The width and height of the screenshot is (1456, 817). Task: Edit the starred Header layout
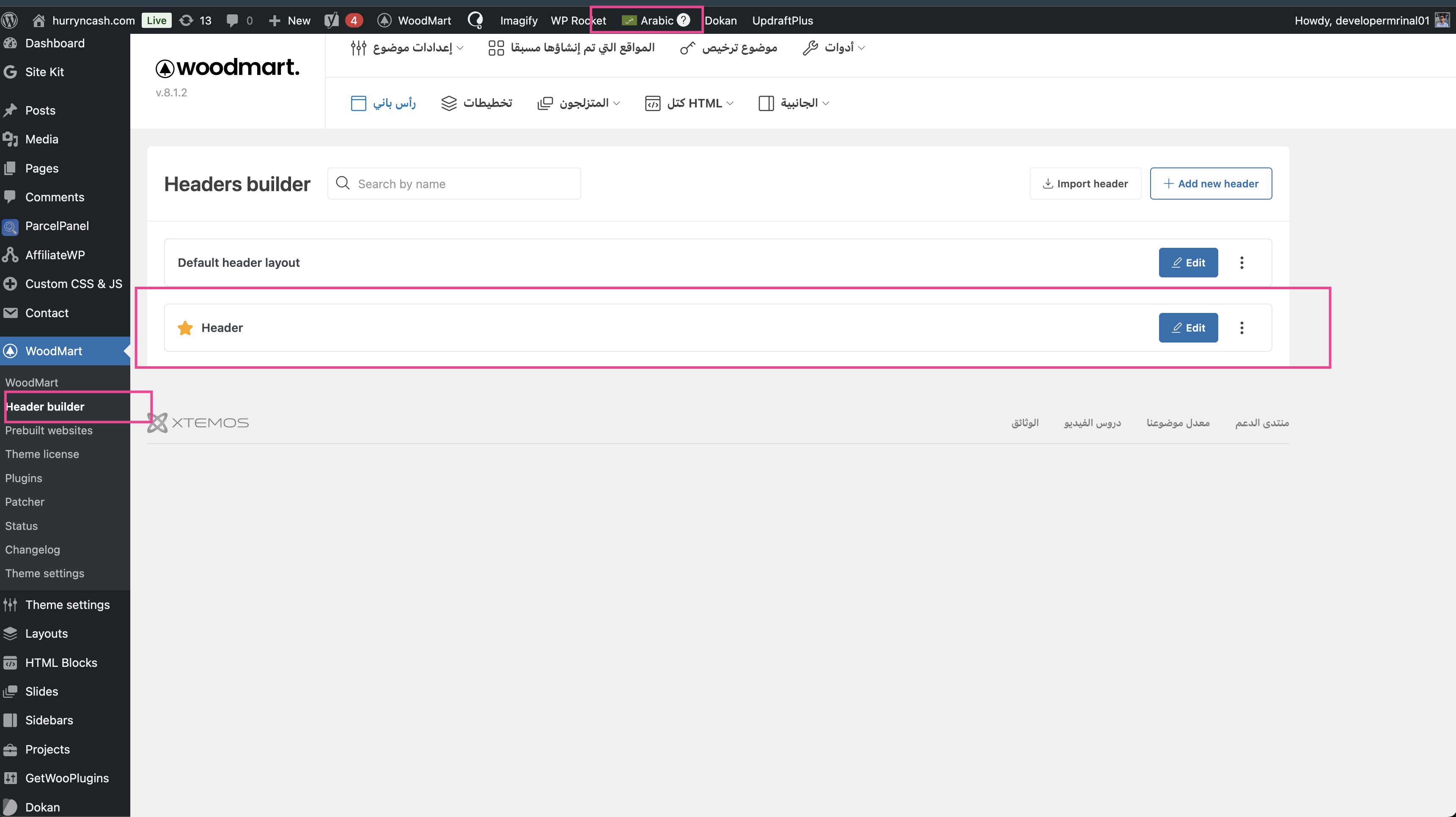[1188, 328]
